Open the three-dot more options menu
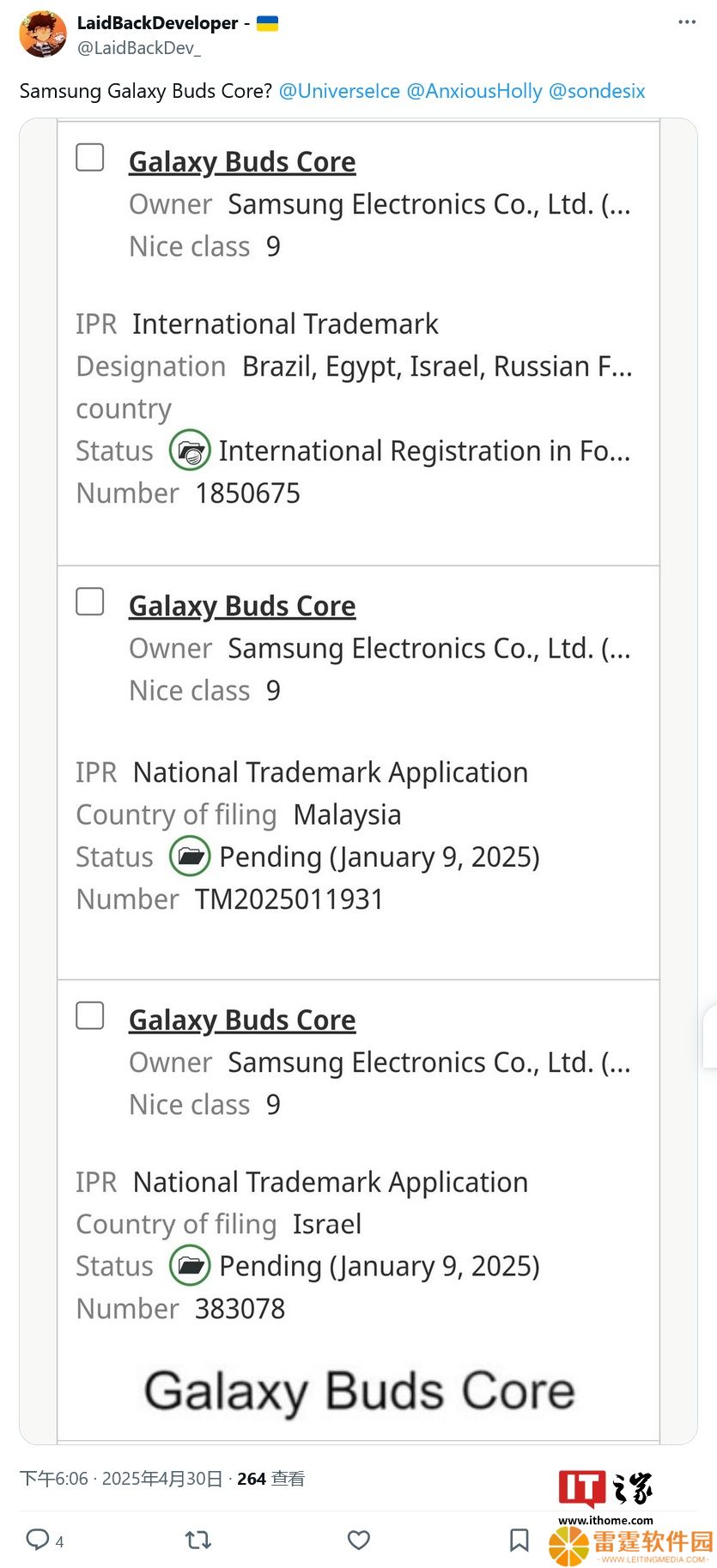The height and width of the screenshot is (1568, 717). (x=687, y=22)
